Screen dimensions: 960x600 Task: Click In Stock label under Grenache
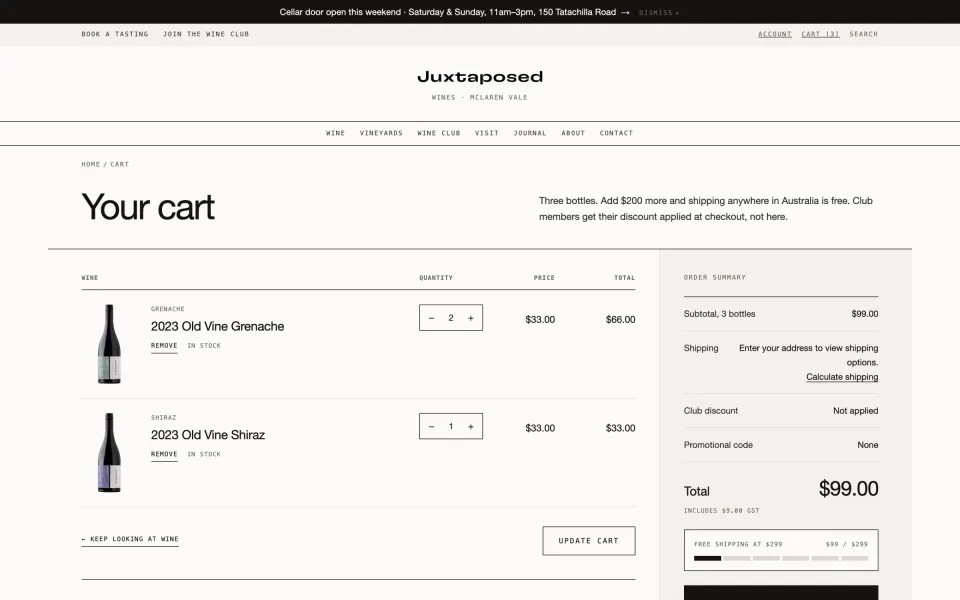click(x=204, y=346)
